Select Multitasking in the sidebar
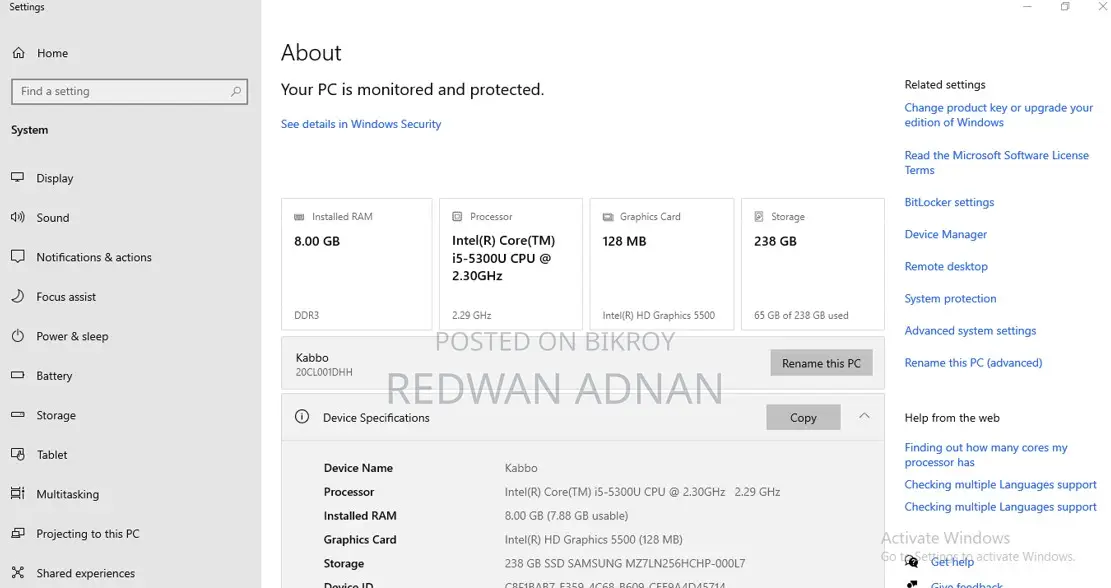1111x588 pixels. point(67,494)
